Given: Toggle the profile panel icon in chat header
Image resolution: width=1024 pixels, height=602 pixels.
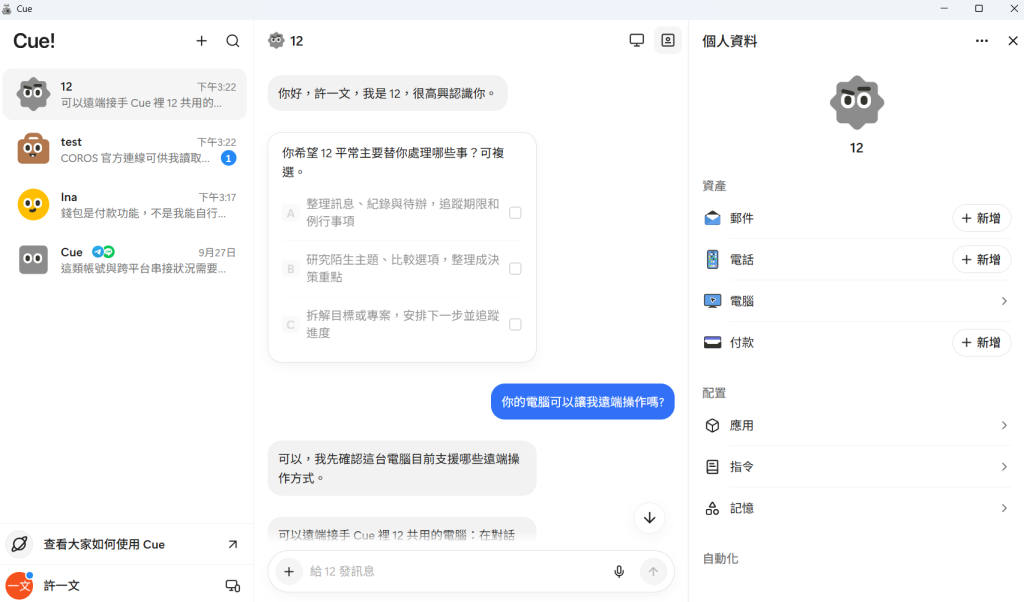Looking at the screenshot, I should tap(667, 40).
